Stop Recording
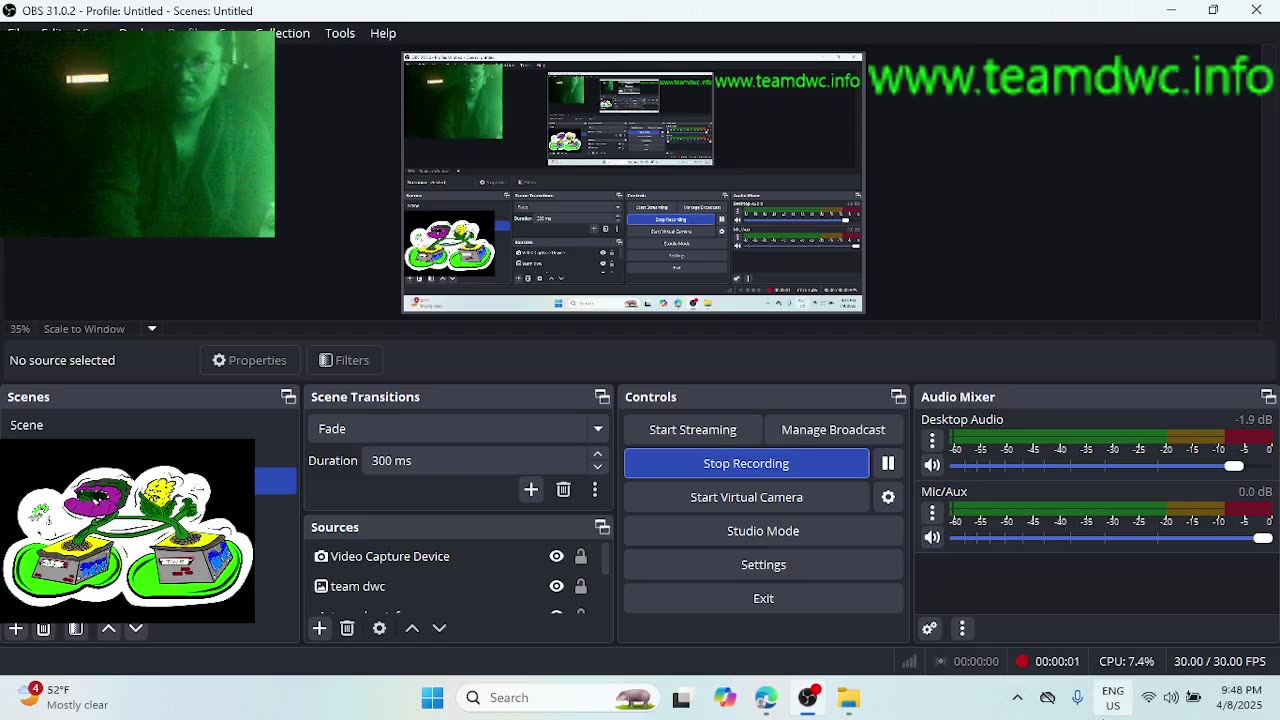This screenshot has width=1280, height=720. tap(747, 463)
